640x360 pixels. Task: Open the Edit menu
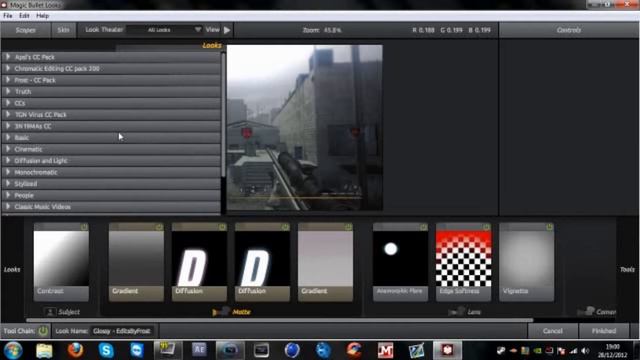point(24,16)
